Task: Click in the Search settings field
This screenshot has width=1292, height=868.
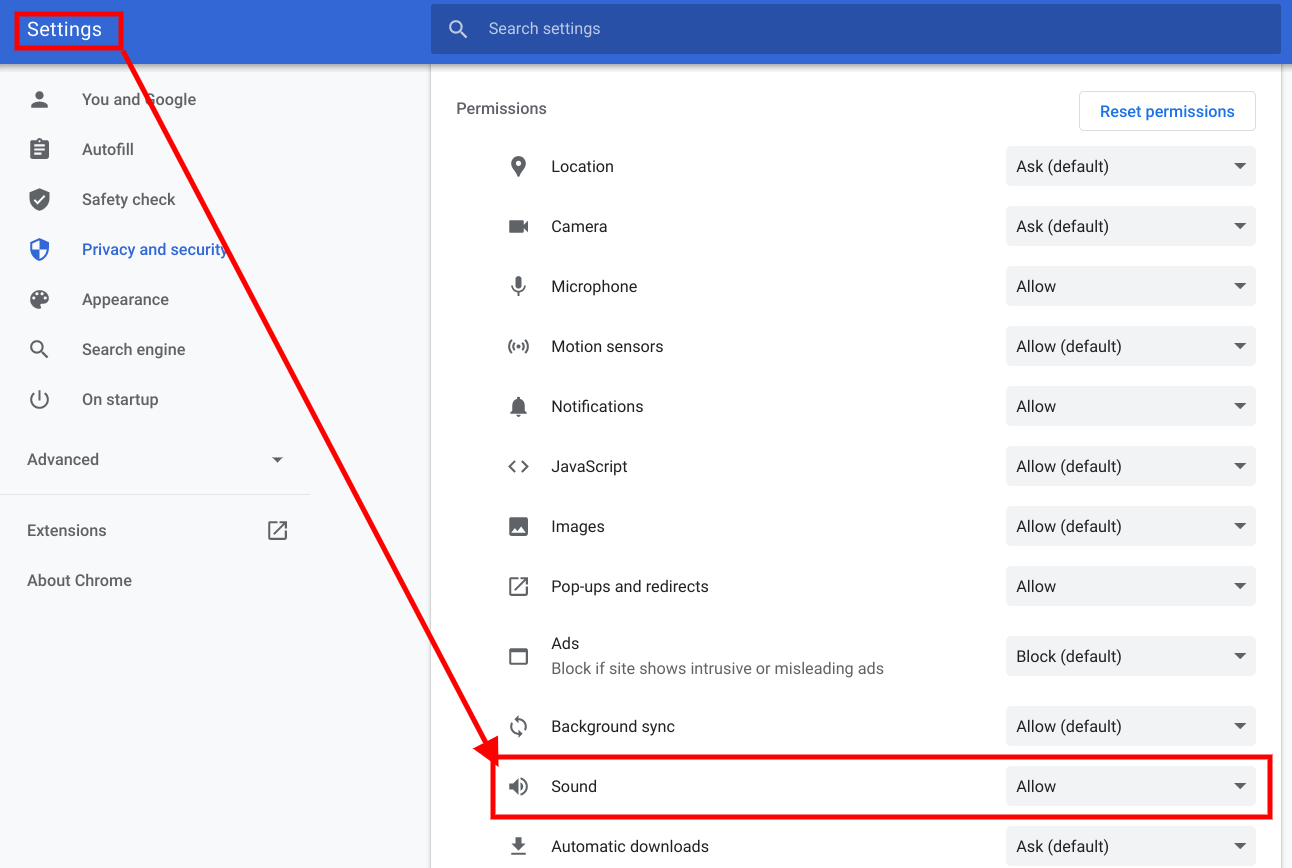Action: [855, 29]
